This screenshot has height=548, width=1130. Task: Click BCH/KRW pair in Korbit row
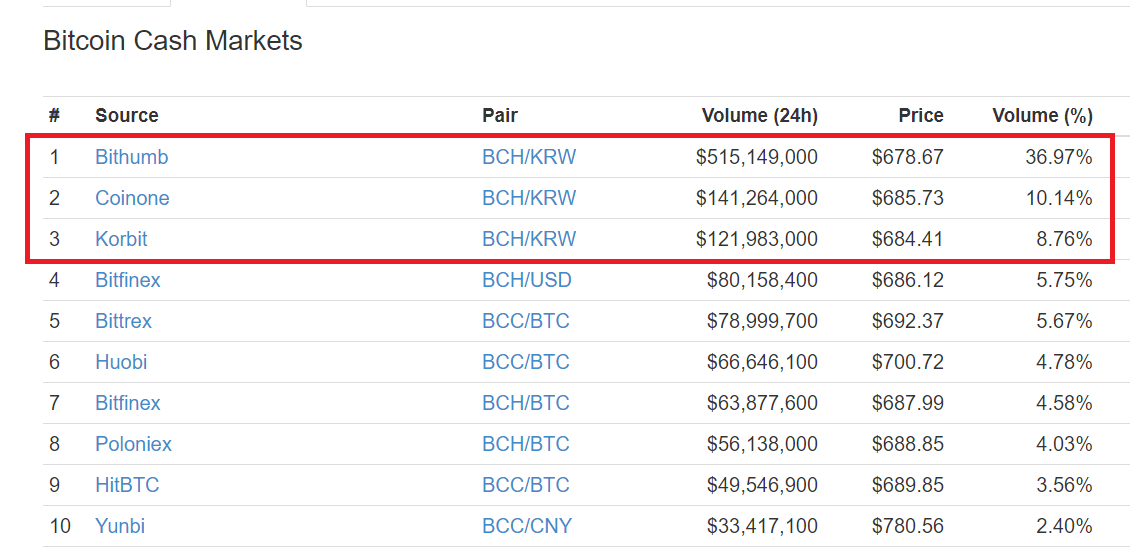coord(529,239)
